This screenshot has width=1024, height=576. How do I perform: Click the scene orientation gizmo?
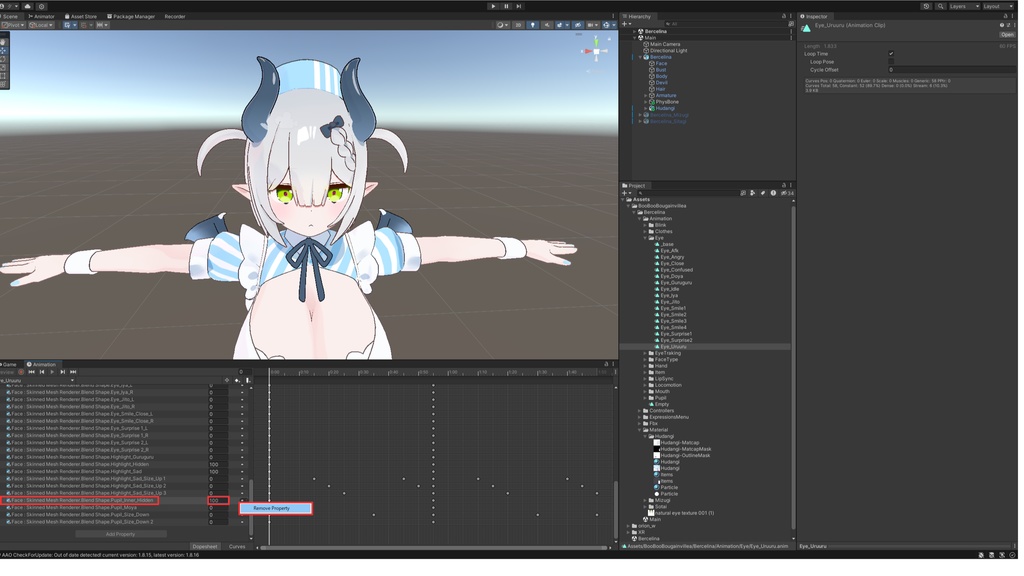click(x=596, y=51)
